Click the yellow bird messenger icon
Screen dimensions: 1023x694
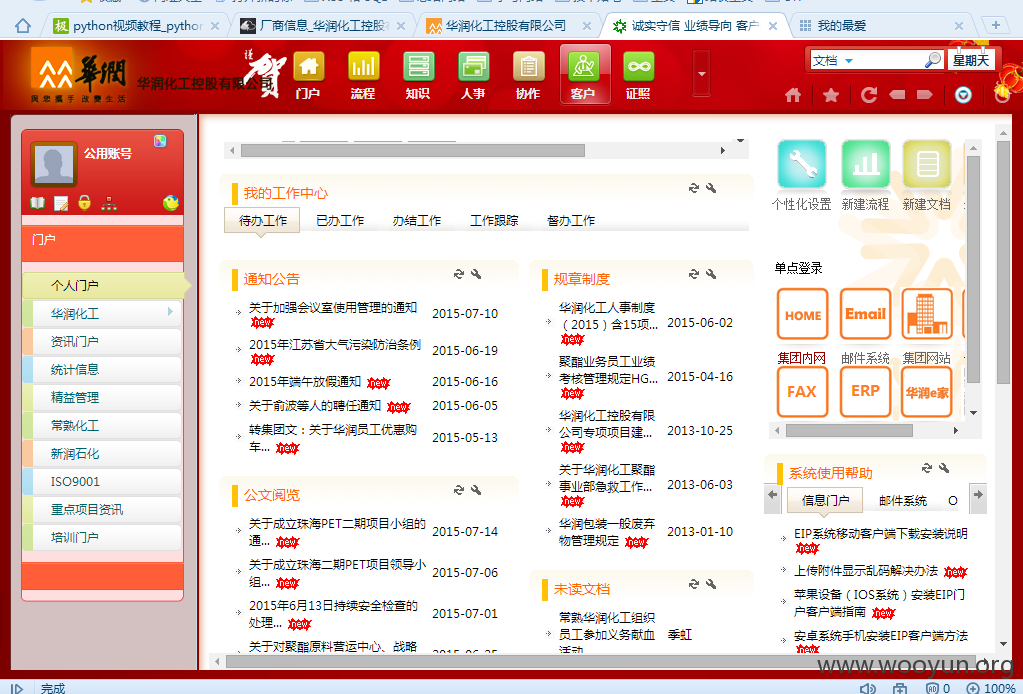(171, 203)
